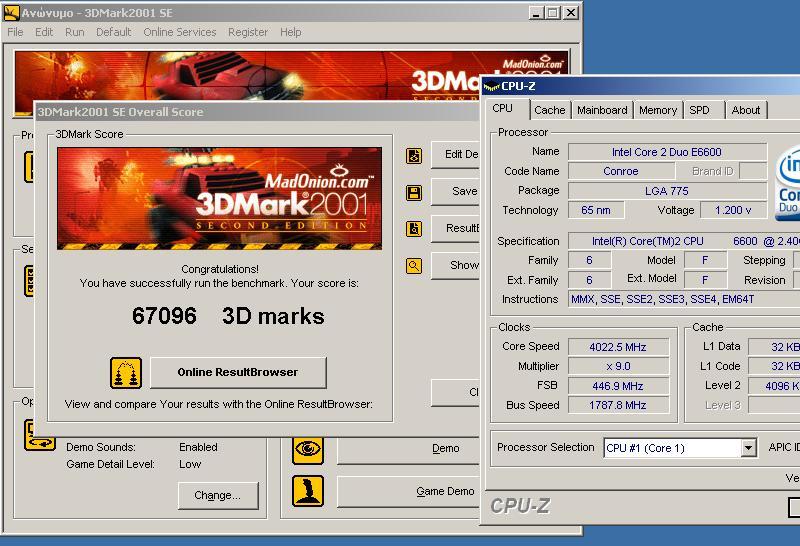Viewport: 800px width, 546px height.
Task: Click the Game Demo button
Action: 408,491
